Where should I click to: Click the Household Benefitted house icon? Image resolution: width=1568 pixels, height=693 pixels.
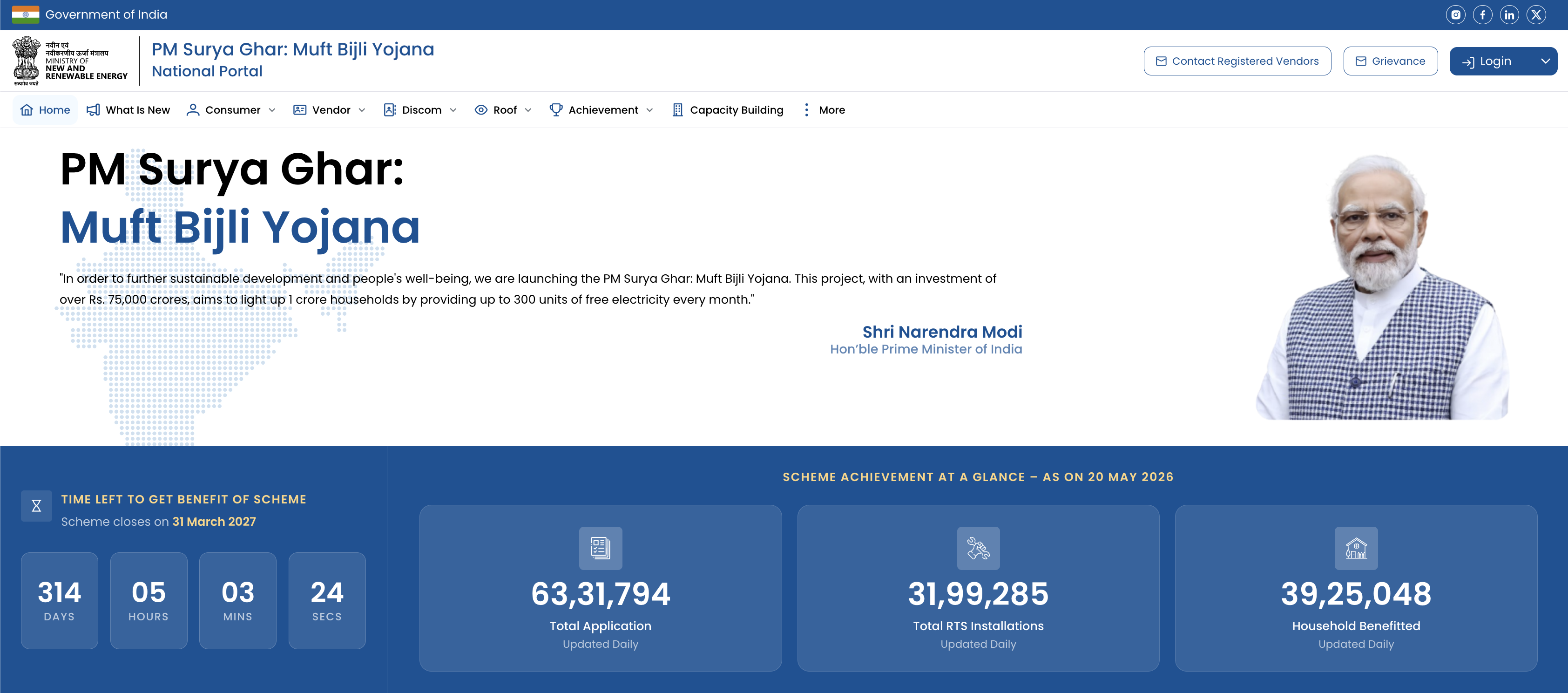(x=1356, y=548)
